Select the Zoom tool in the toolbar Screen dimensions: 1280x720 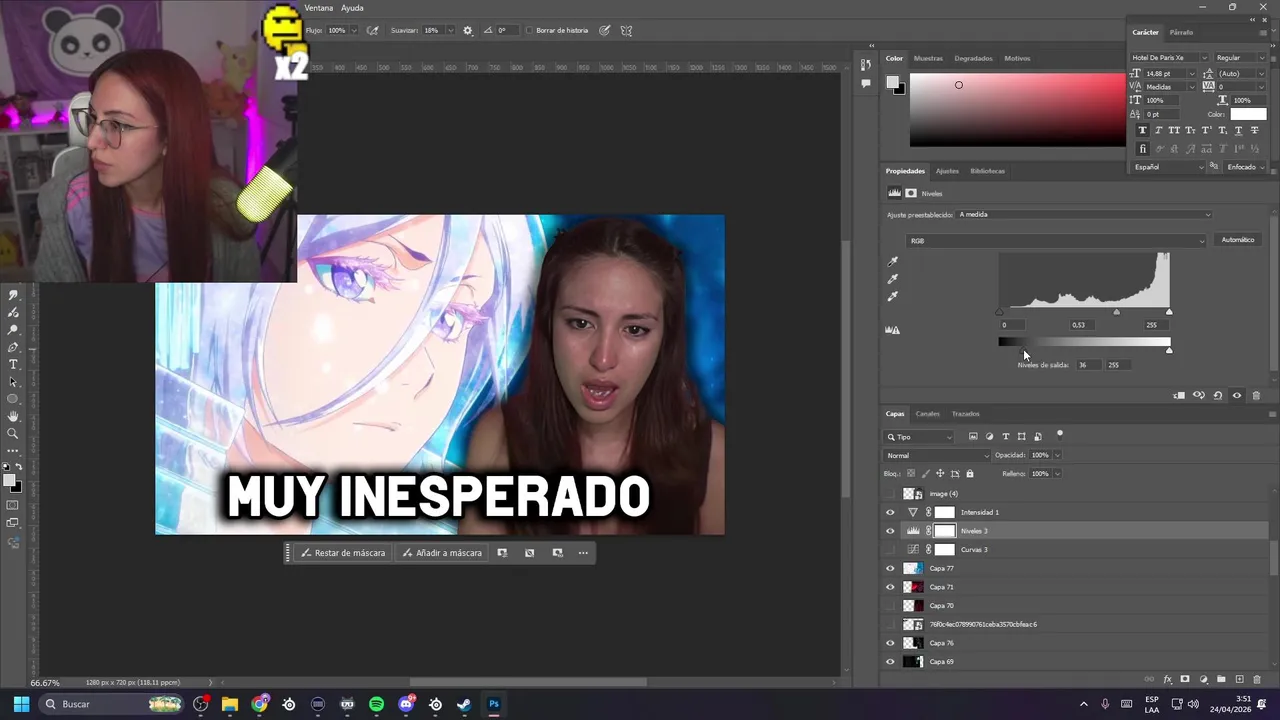(x=13, y=433)
